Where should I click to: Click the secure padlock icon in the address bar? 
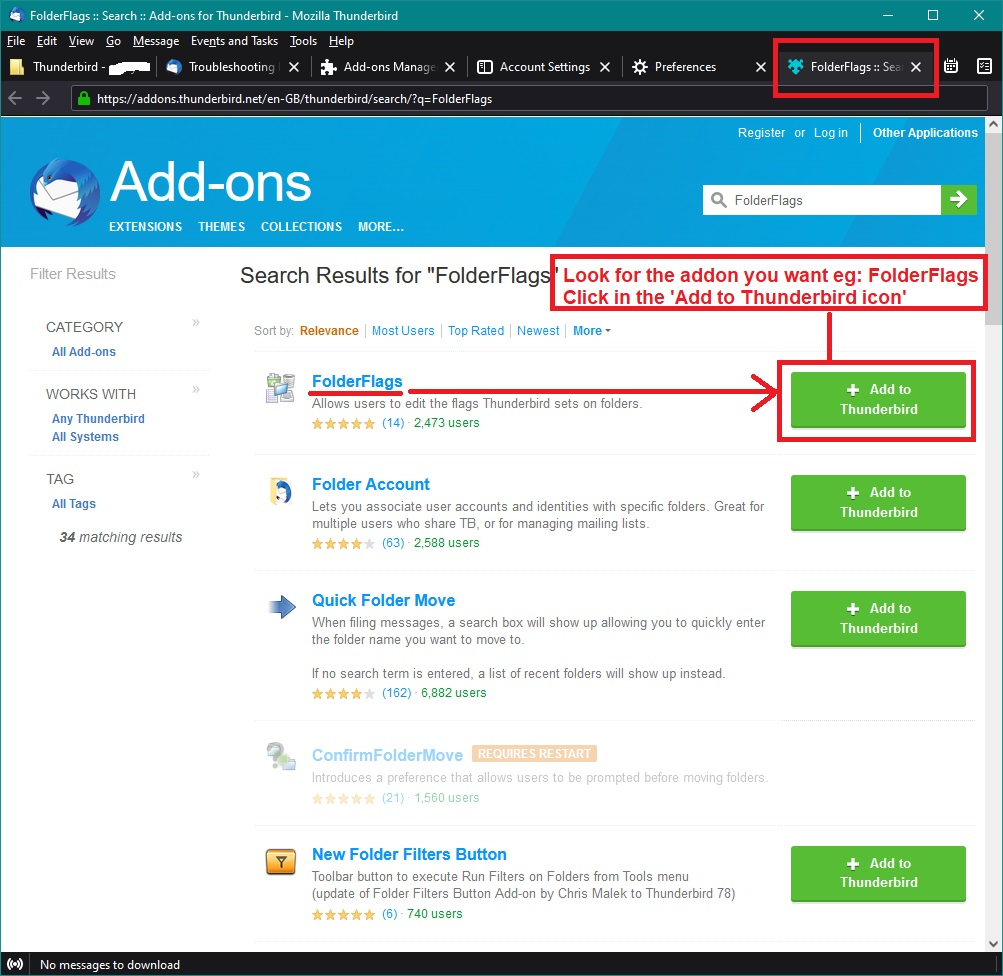click(x=83, y=98)
